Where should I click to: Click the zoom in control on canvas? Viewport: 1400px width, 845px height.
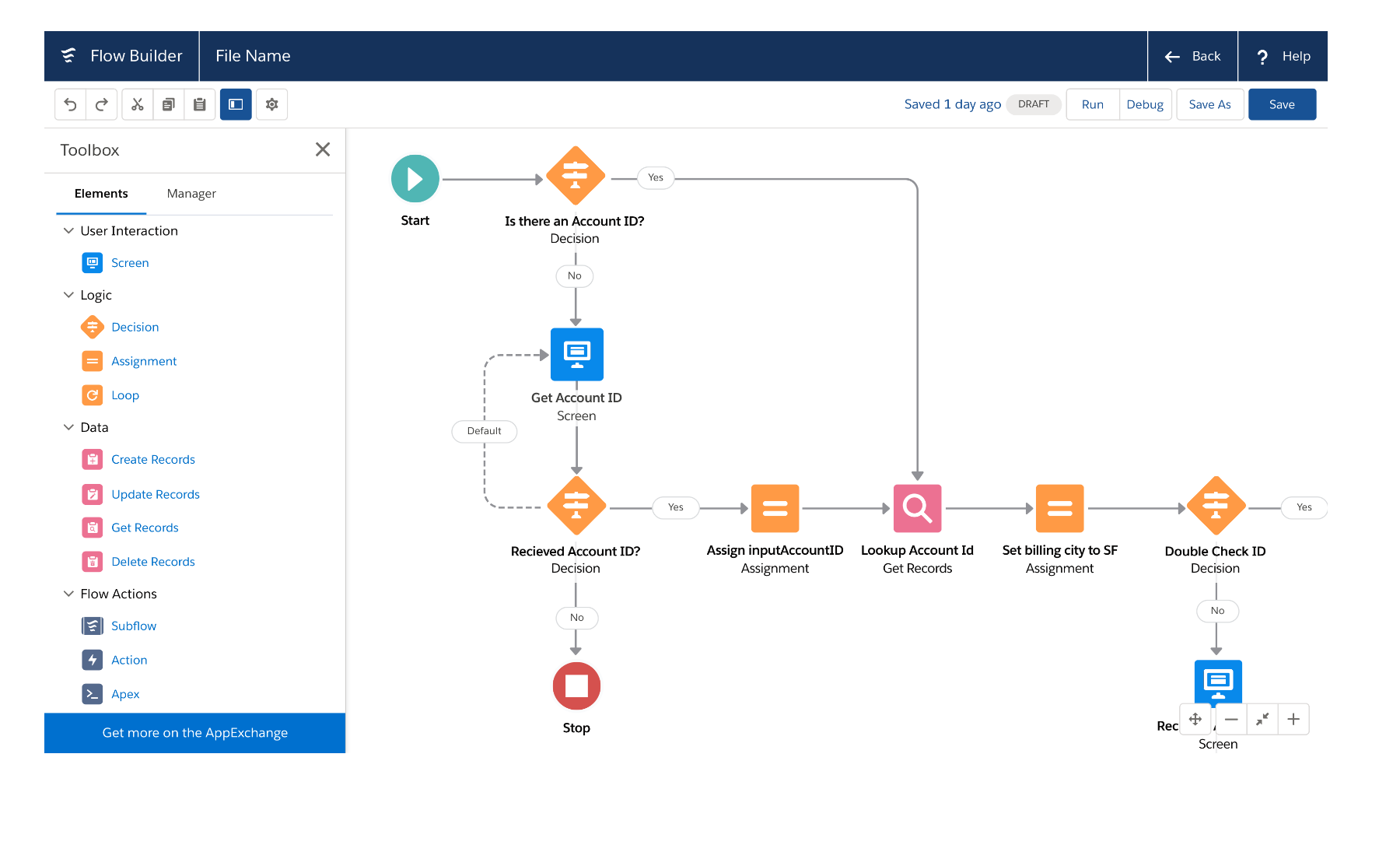click(x=1293, y=719)
